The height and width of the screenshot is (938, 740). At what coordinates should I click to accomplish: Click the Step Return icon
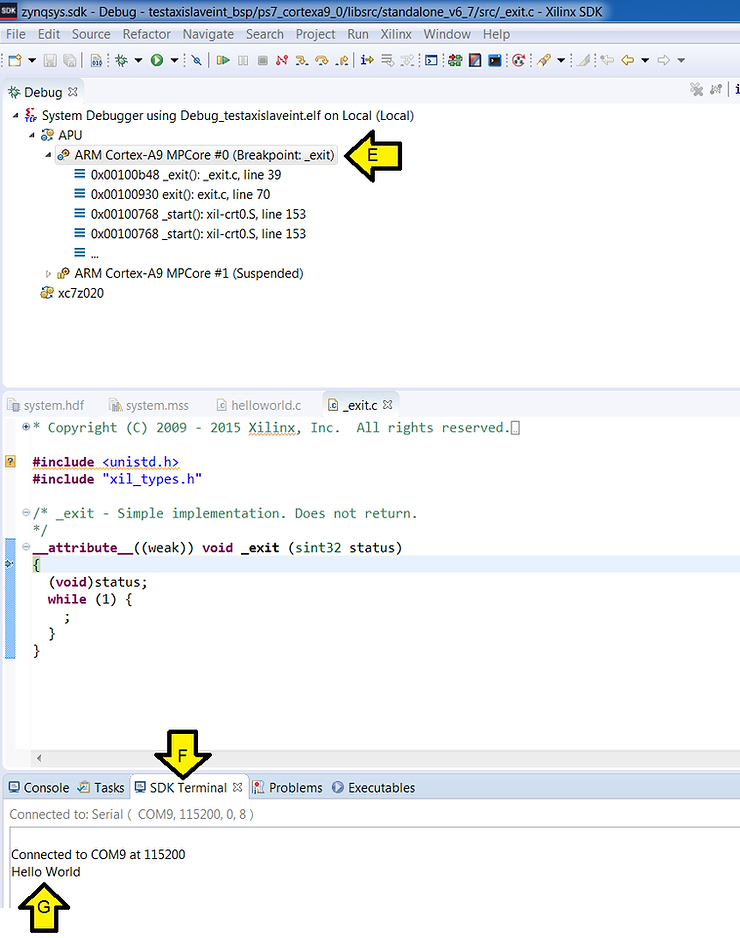coord(342,60)
